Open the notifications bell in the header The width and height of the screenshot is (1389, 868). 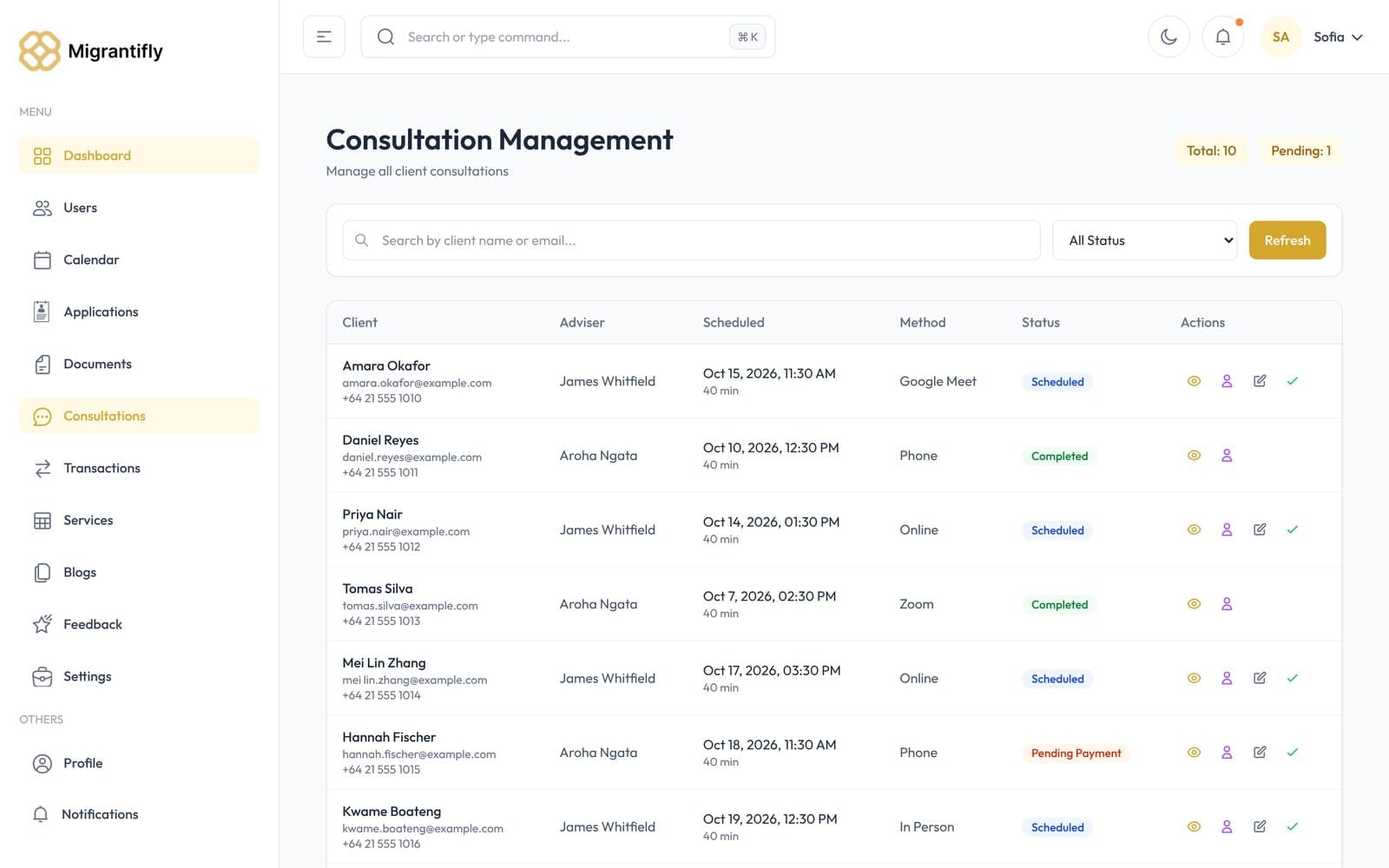(1222, 36)
